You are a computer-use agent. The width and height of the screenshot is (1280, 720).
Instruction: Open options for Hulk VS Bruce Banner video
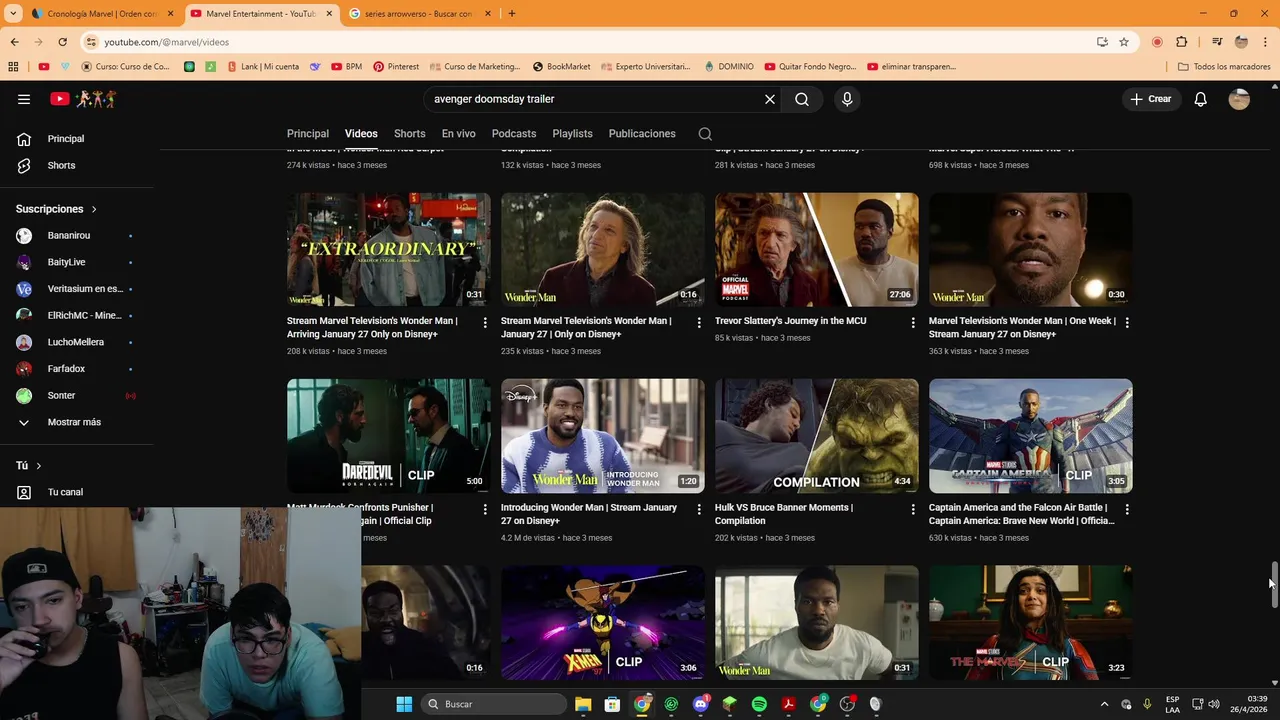(x=913, y=509)
